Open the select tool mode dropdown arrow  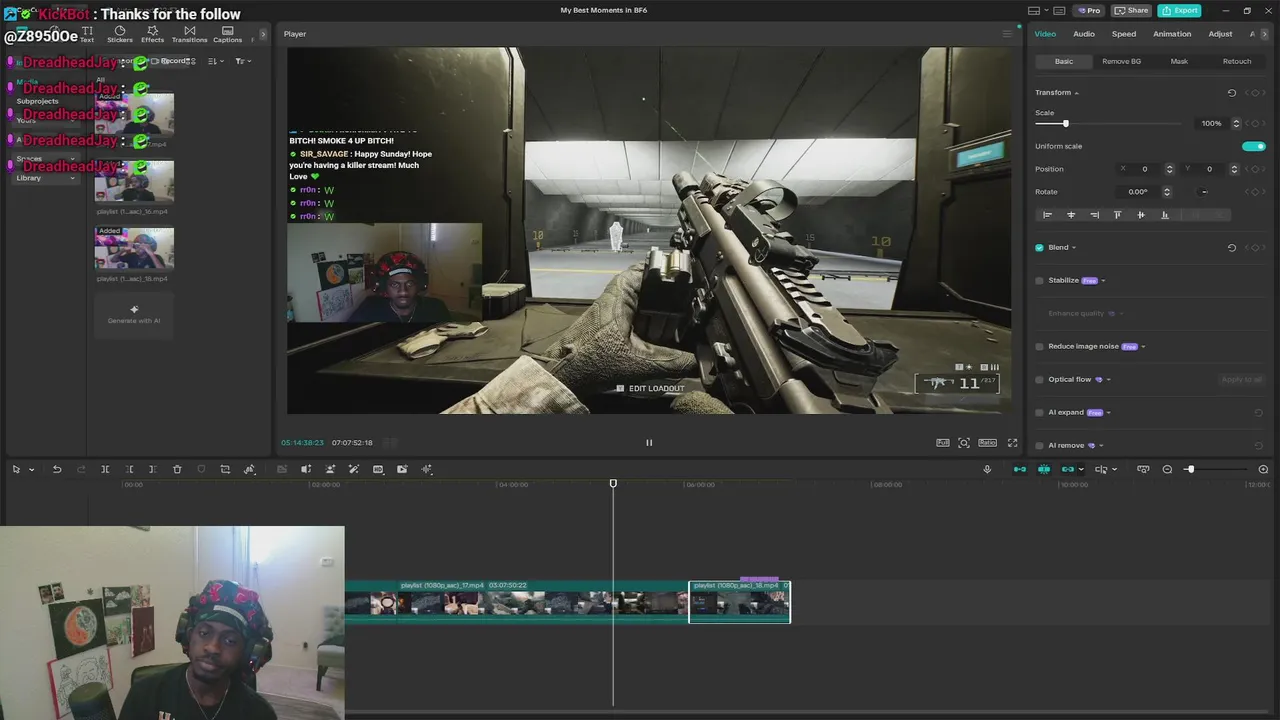[31, 470]
